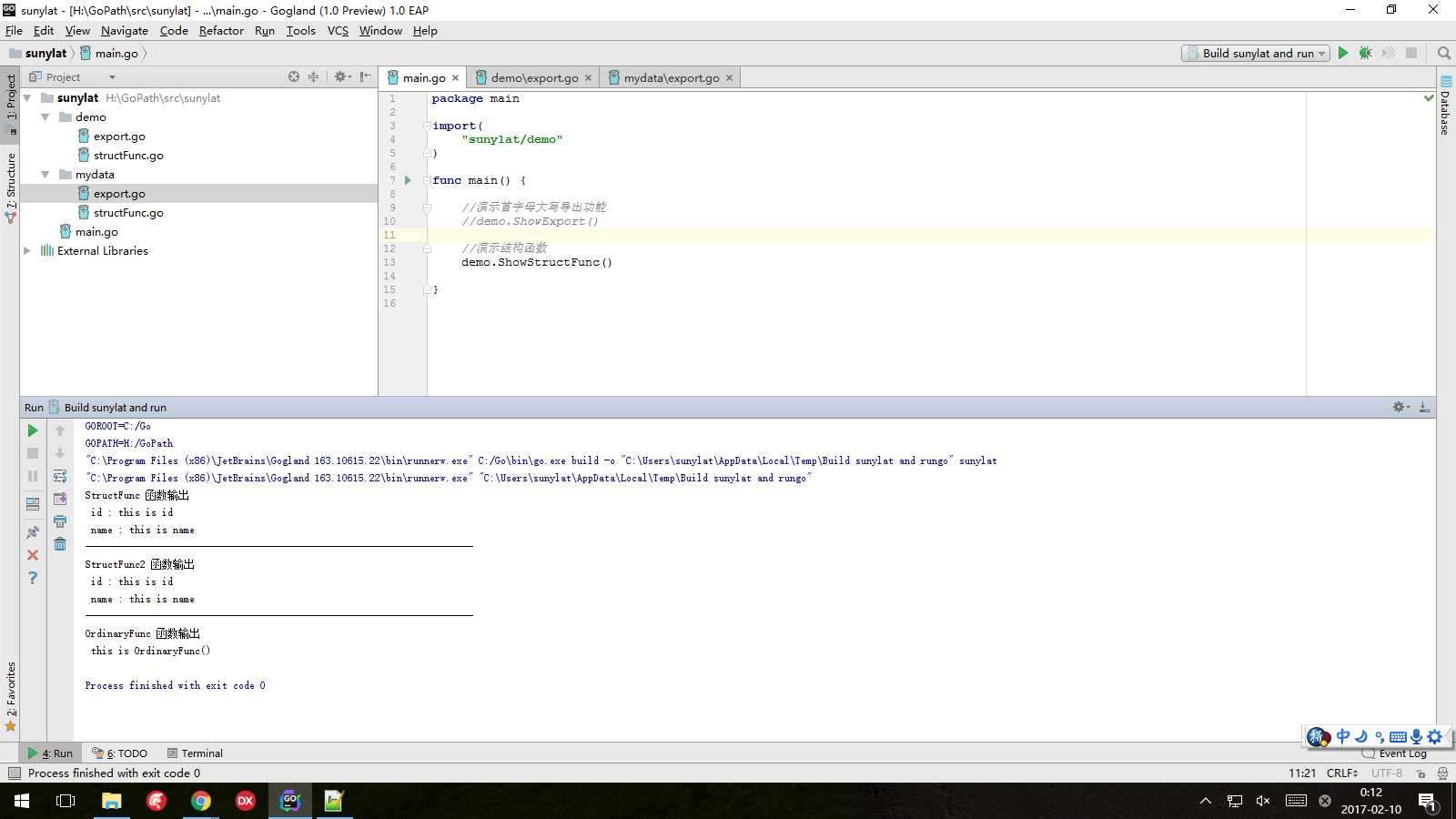Expand External Libraries node
Image resolution: width=1456 pixels, height=819 pixels.
27,251
